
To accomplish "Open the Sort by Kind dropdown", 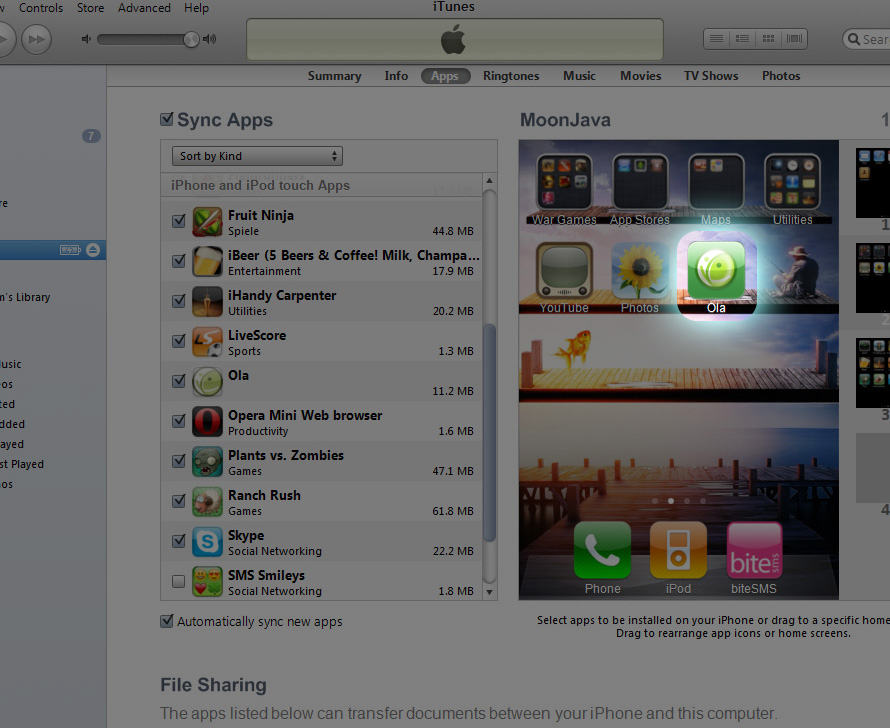I will (x=257, y=156).
